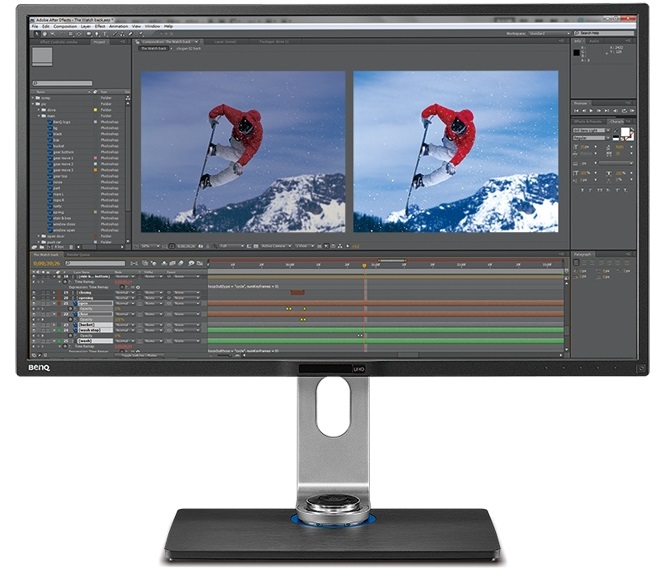Select the Selection arrow tool in toolbar
Viewport: 670px width, 568px height.
pyautogui.click(x=37, y=34)
